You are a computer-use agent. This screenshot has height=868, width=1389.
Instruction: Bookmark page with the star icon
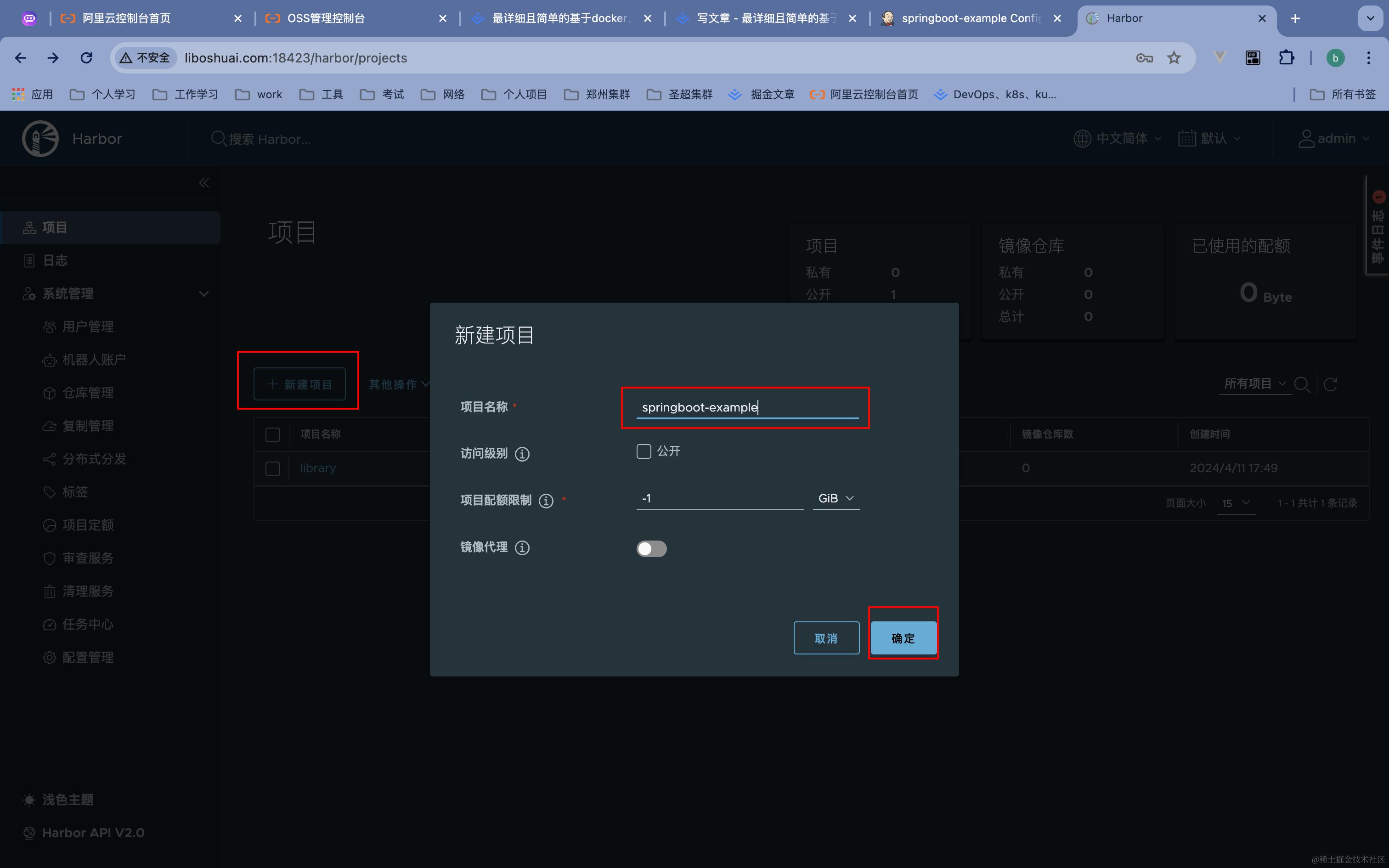coord(1174,58)
